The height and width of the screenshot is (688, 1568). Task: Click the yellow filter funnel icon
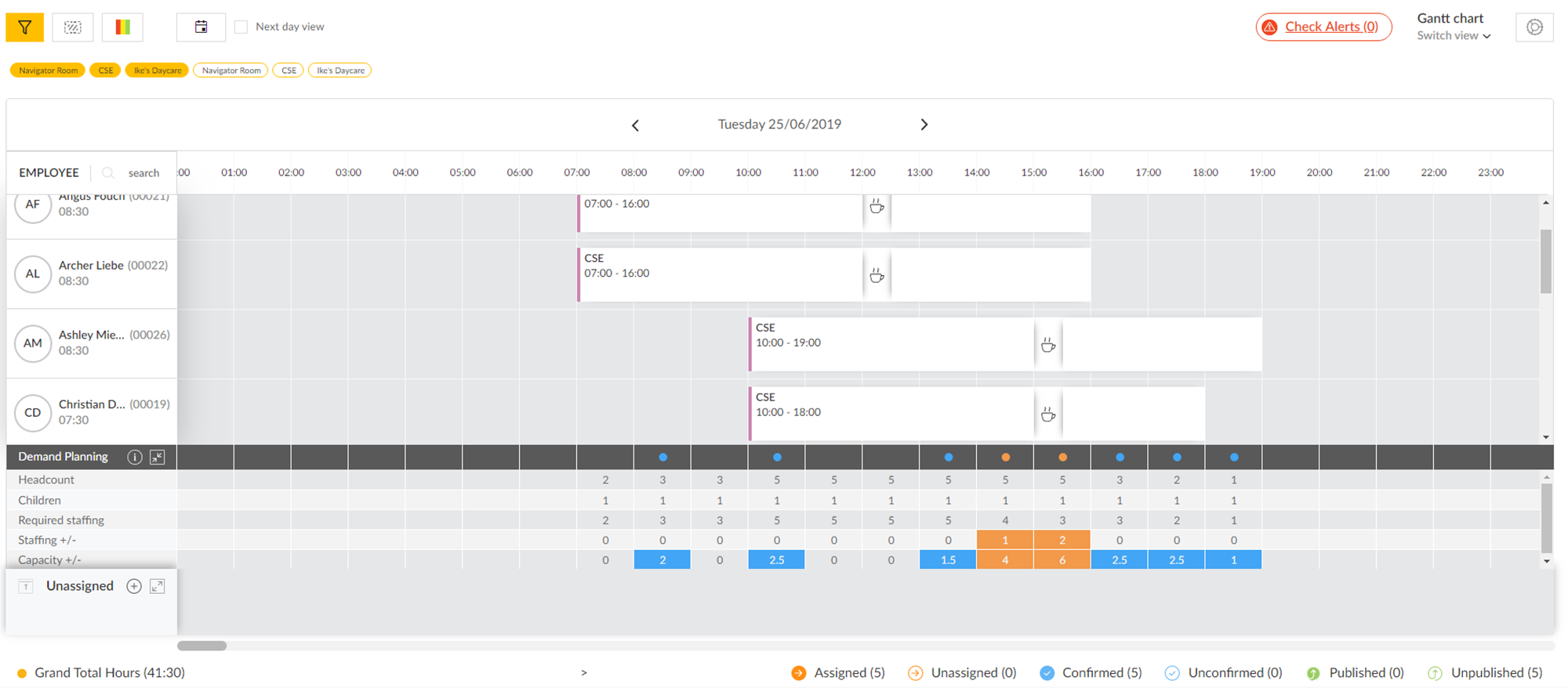[25, 27]
